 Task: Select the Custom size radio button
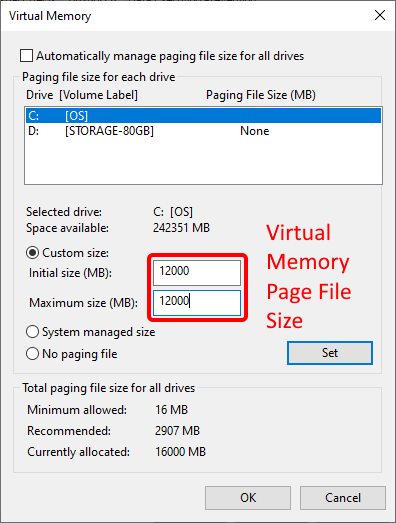[x=32, y=253]
